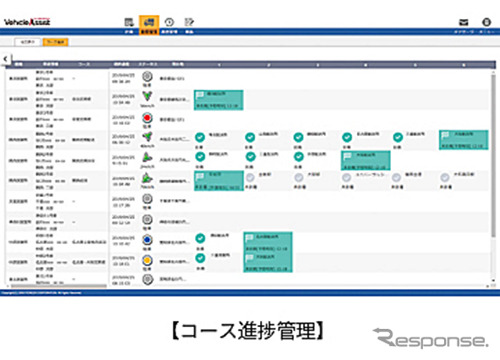Click the label under the clock icon

click(x=169, y=32)
